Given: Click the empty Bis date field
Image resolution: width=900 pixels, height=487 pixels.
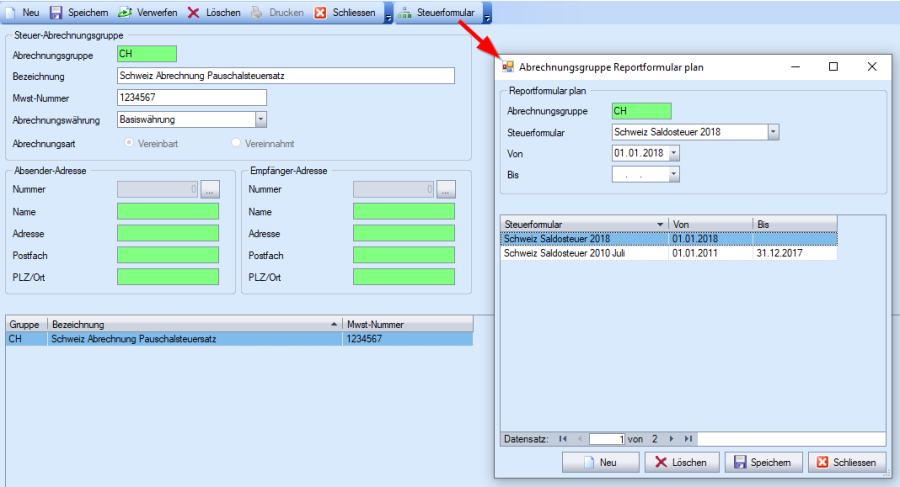Looking at the screenshot, I should (x=640, y=175).
